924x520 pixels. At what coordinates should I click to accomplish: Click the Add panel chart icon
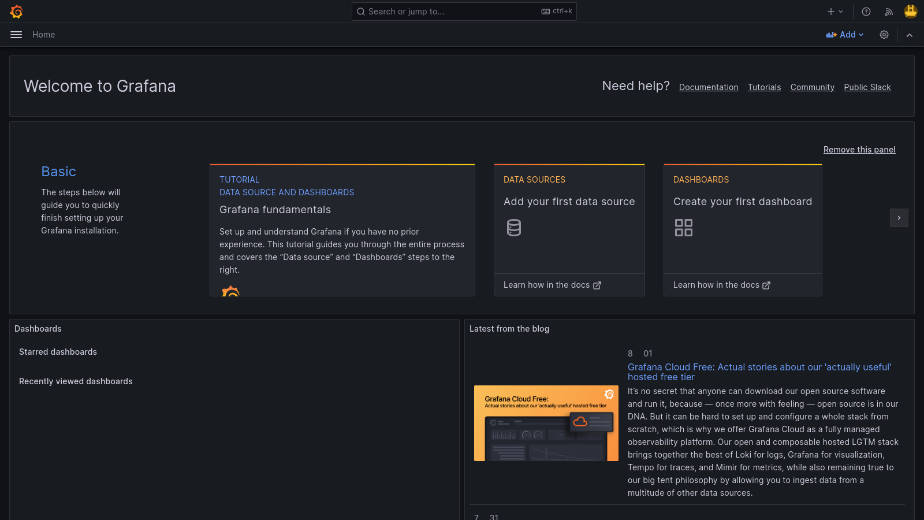point(831,35)
